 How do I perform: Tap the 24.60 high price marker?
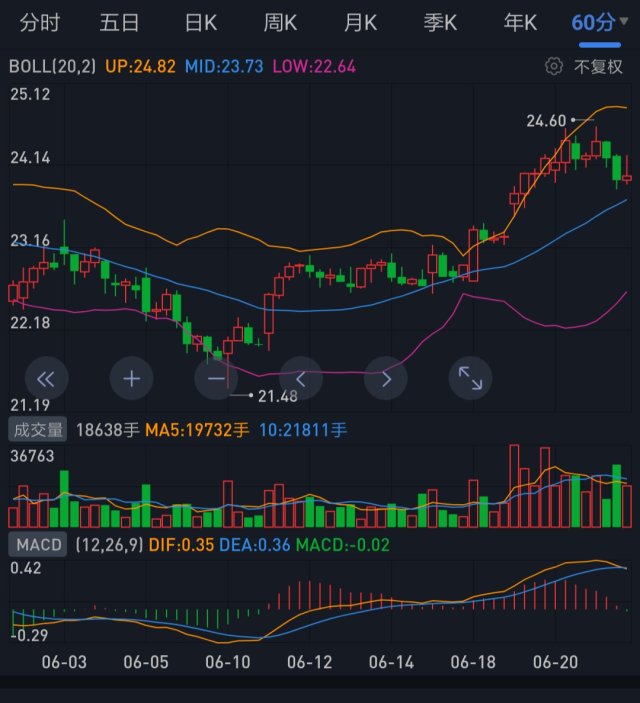point(546,121)
